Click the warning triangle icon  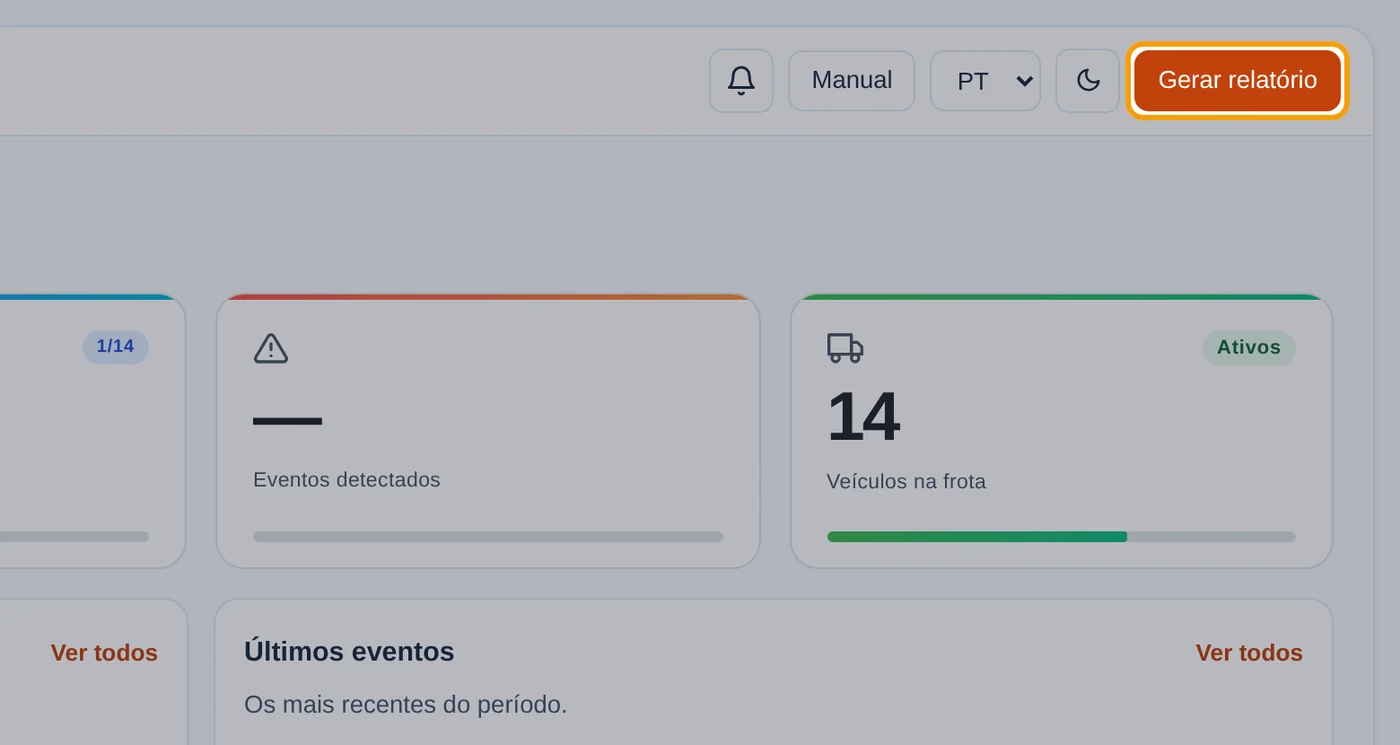coord(271,348)
